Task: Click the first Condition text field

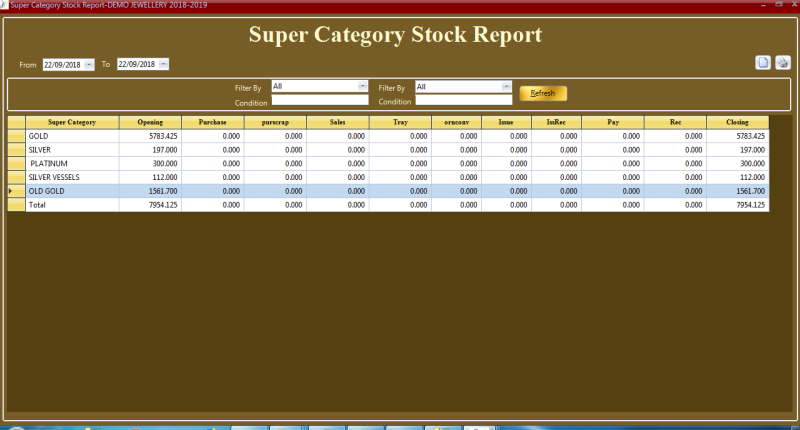Action: point(320,100)
